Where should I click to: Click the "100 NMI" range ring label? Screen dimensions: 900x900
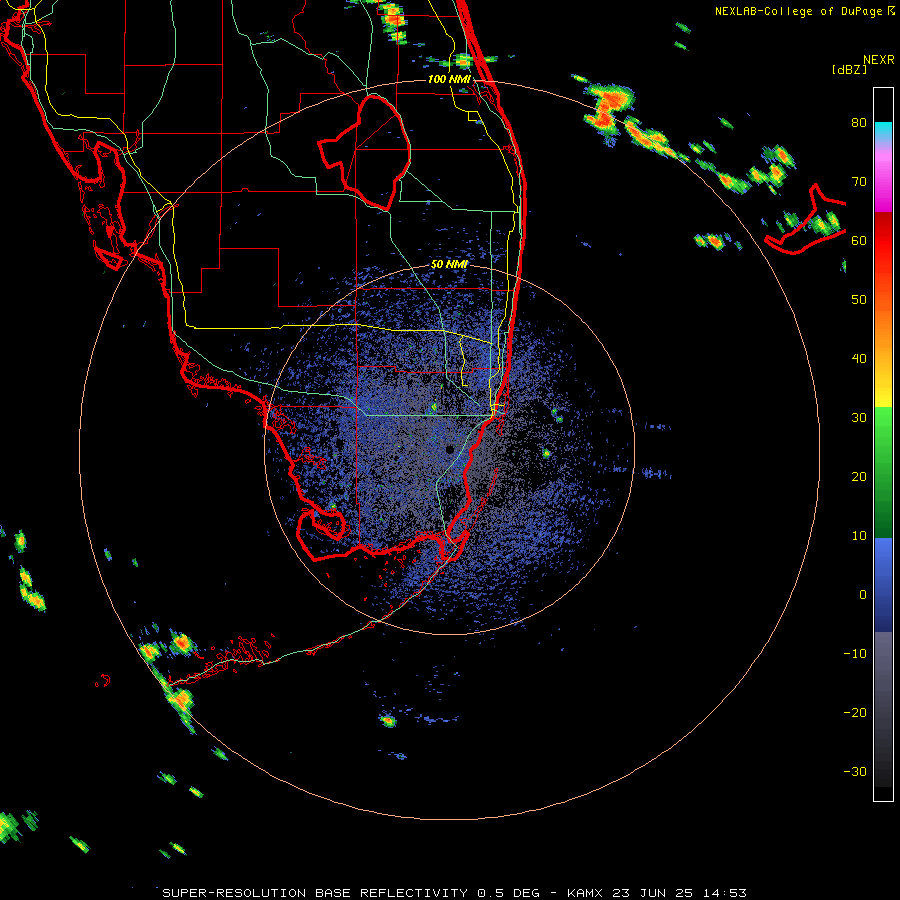point(449,79)
